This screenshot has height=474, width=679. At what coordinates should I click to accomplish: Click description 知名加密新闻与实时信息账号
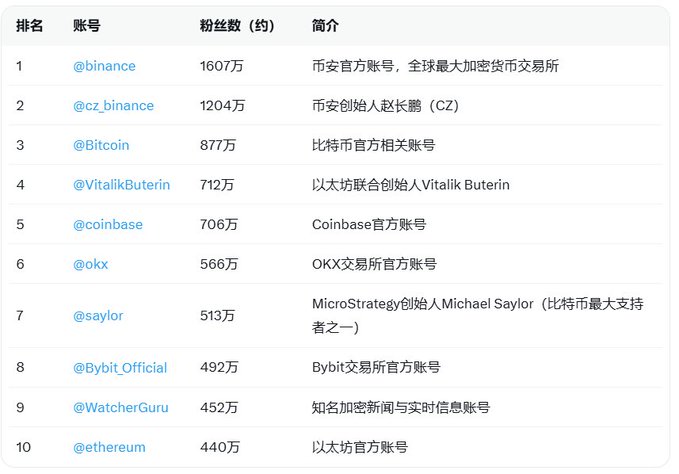tap(401, 407)
